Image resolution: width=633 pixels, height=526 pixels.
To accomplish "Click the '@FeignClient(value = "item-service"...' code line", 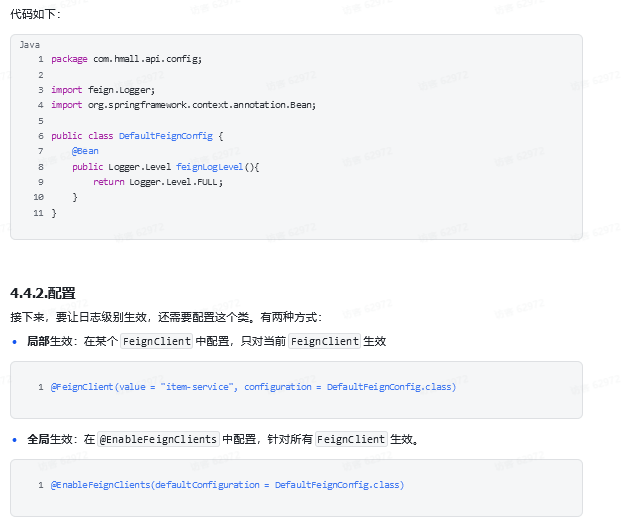I will (254, 387).
